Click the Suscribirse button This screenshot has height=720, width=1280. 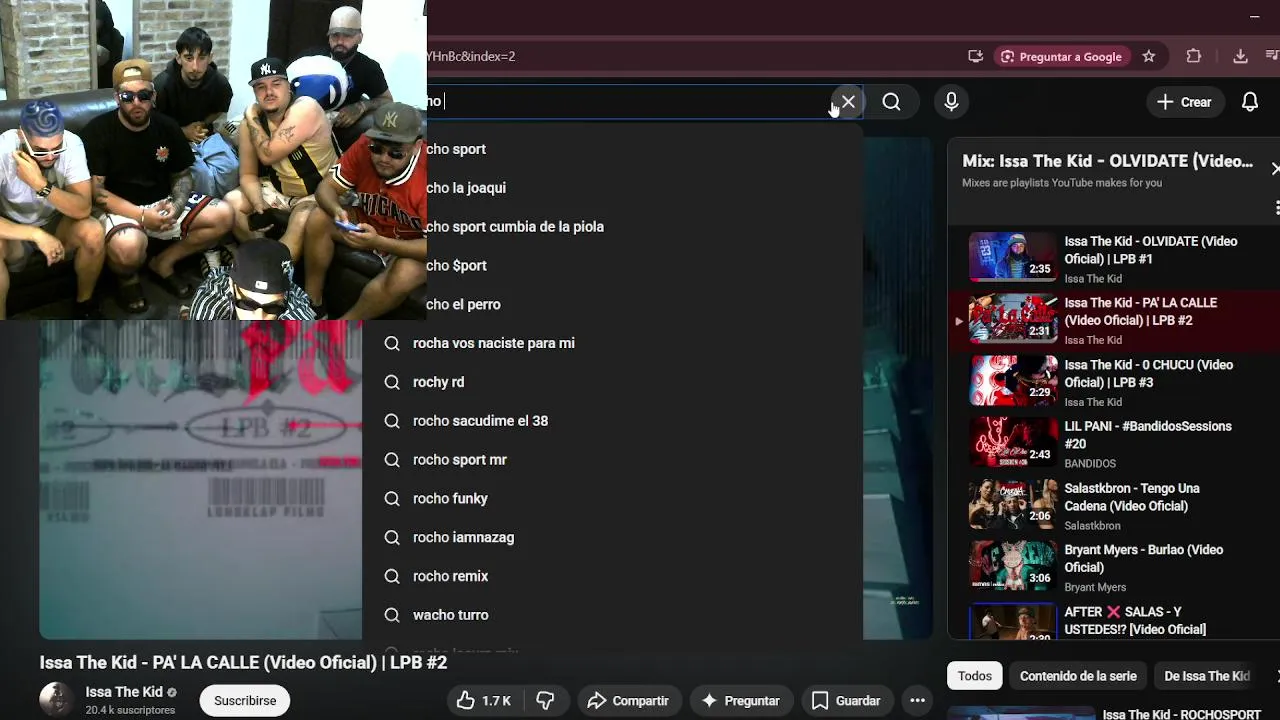point(245,701)
